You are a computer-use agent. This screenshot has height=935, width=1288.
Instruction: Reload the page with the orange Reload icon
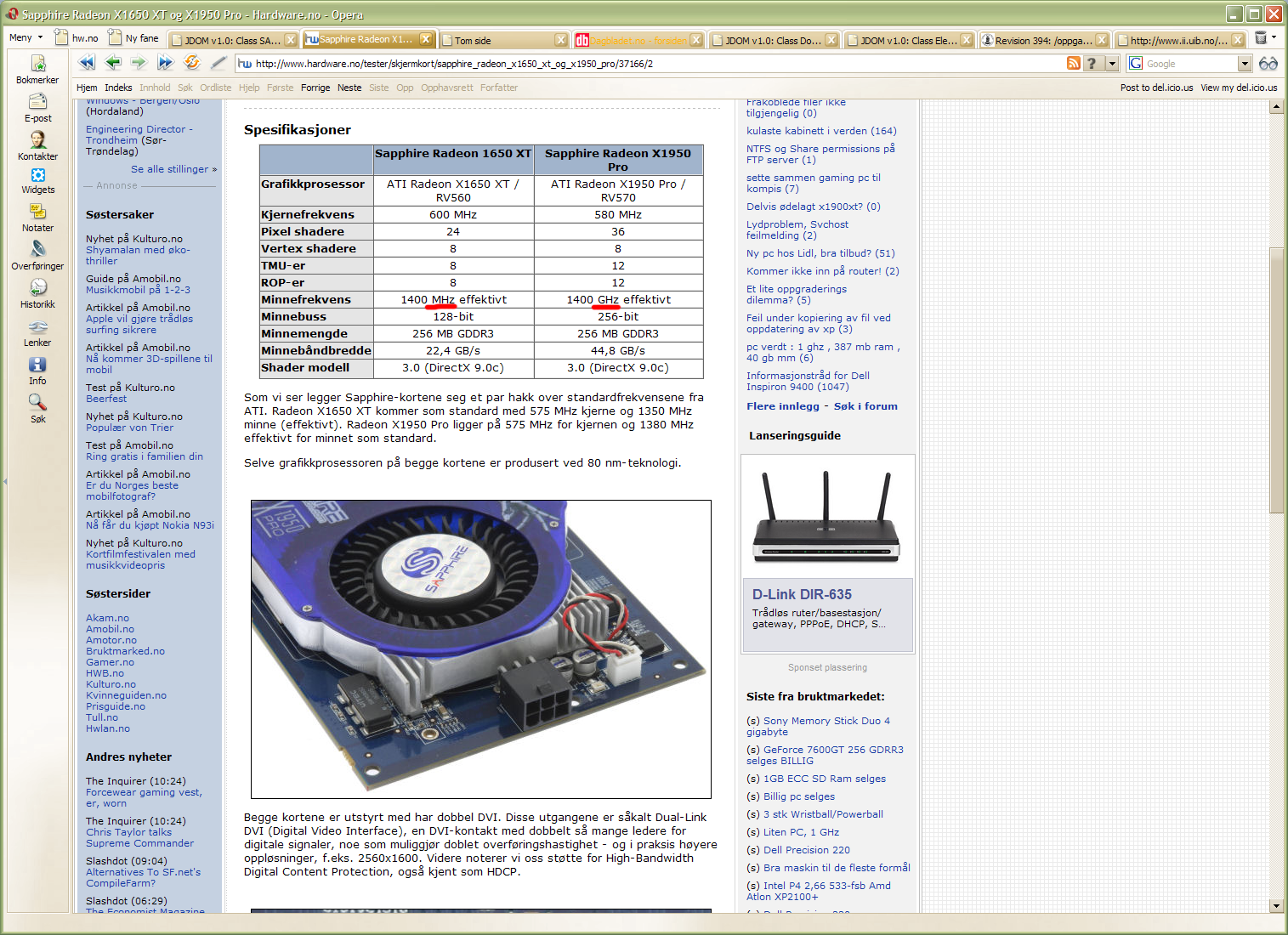(x=192, y=62)
